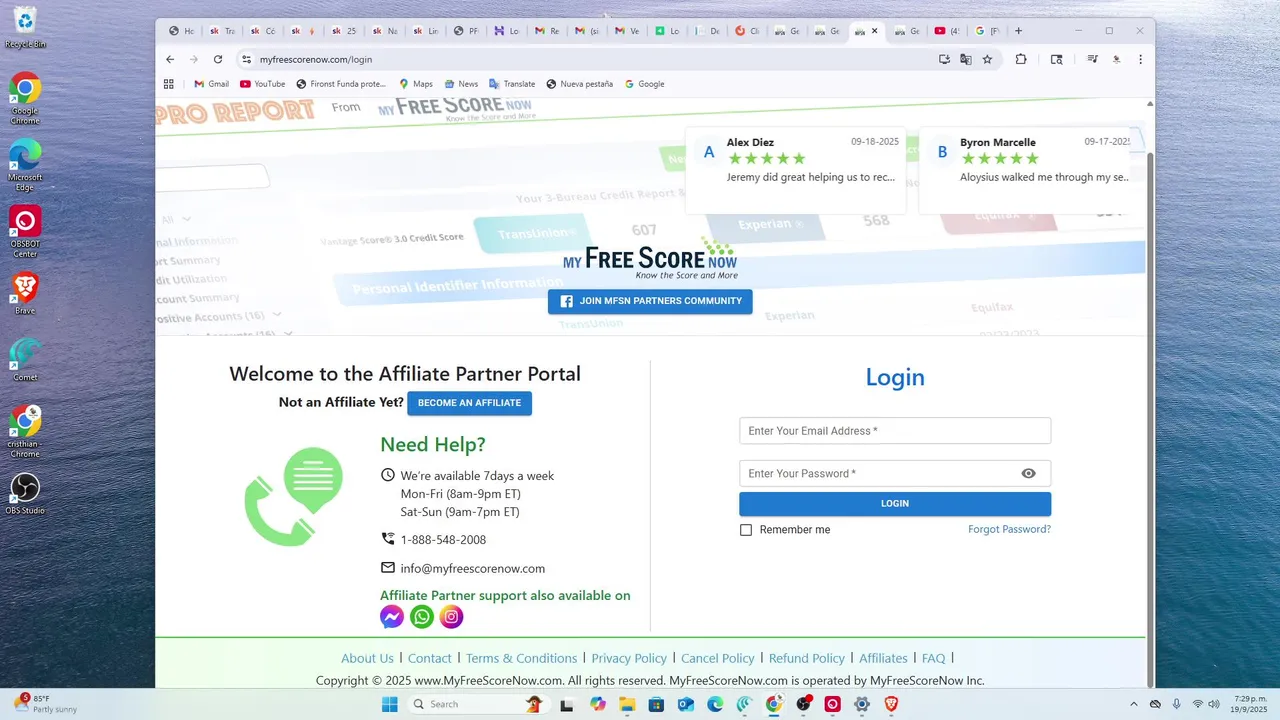Open cristhian - Chrome desktop shortcut
The image size is (1280, 720).
[25, 431]
